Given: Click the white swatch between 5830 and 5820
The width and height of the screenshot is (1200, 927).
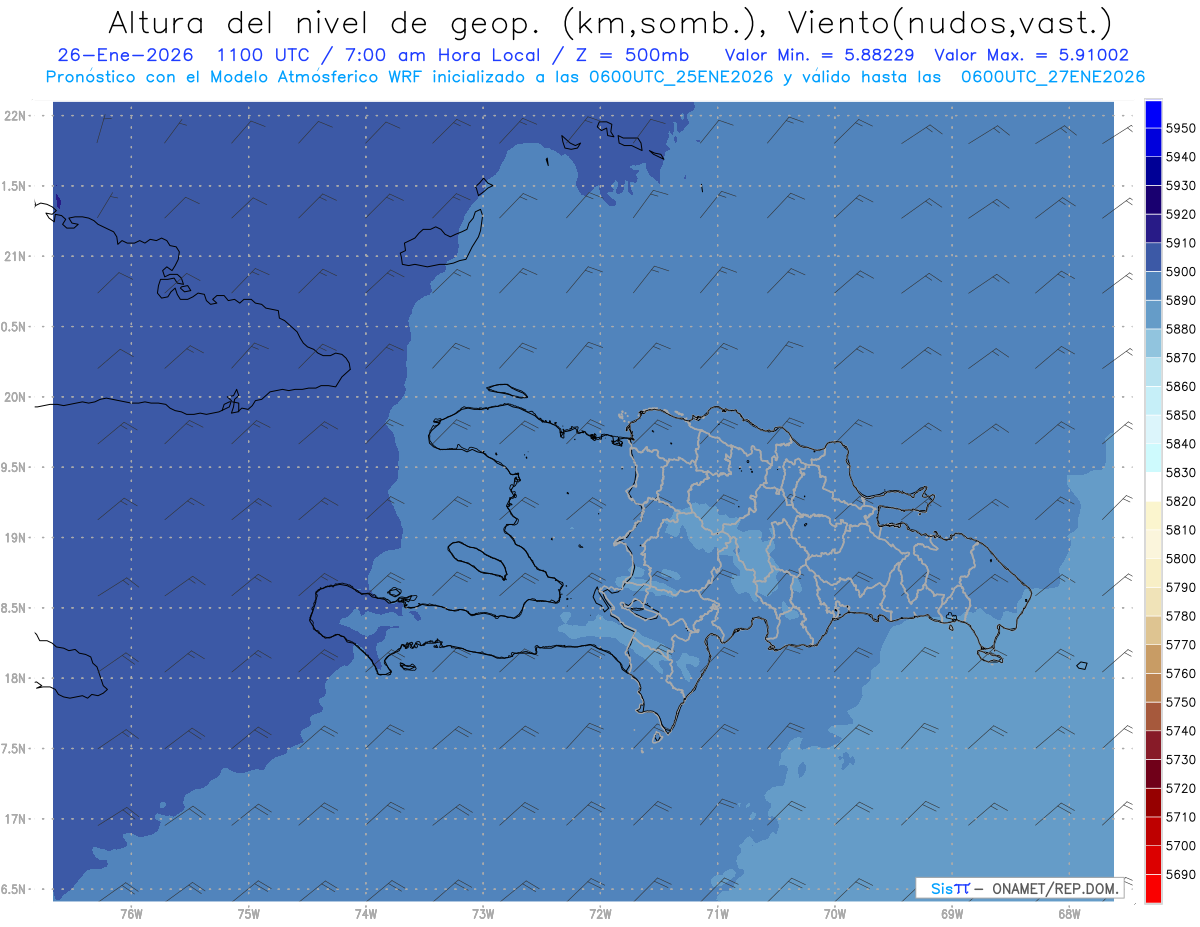Looking at the screenshot, I should (1153, 486).
